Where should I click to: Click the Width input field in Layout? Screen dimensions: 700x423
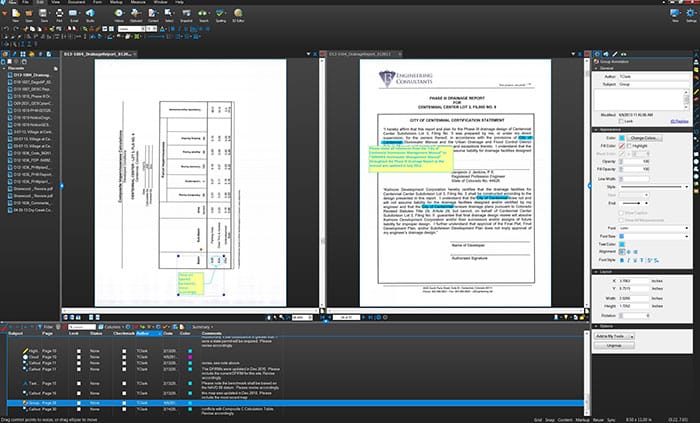tap(634, 298)
